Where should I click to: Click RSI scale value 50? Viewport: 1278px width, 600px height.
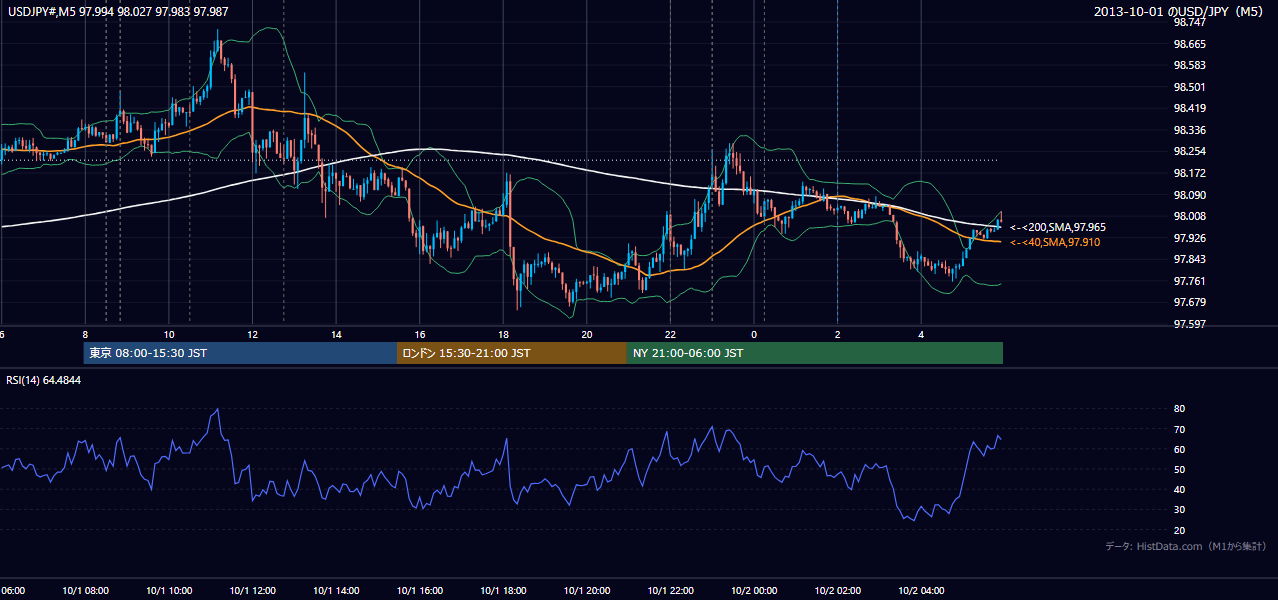pyautogui.click(x=1179, y=469)
